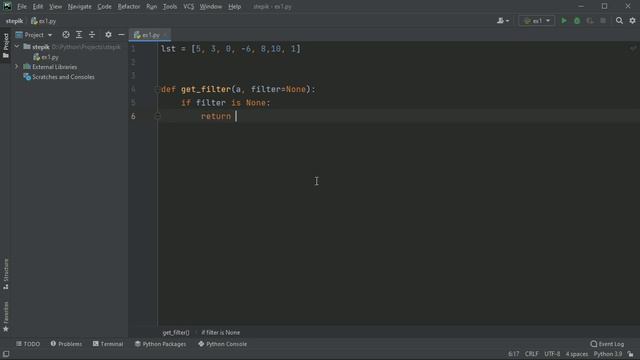Click the get_filter function name in editor
The image size is (640, 360).
point(206,89)
